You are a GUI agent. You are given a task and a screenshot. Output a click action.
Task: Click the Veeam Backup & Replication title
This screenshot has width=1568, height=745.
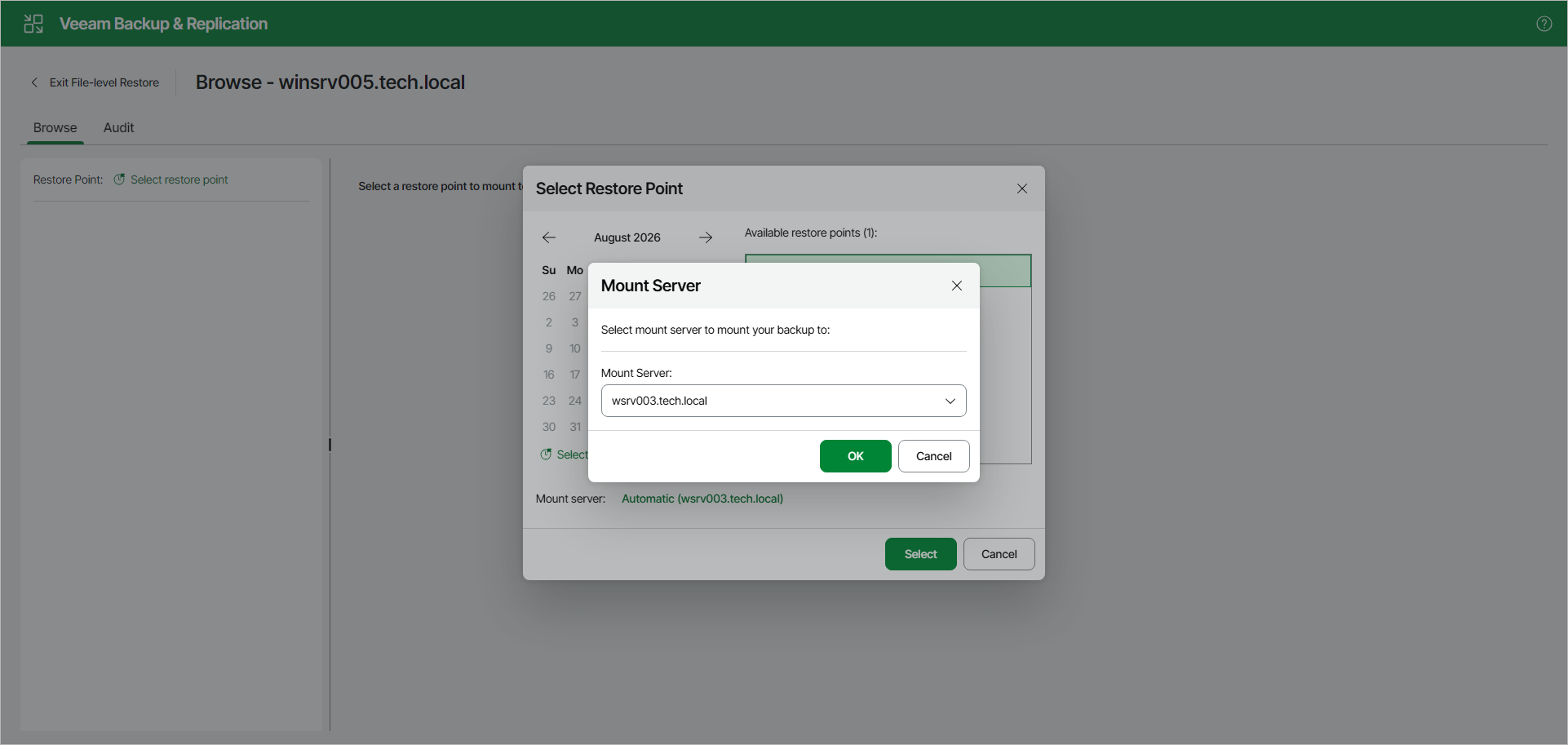pos(163,24)
